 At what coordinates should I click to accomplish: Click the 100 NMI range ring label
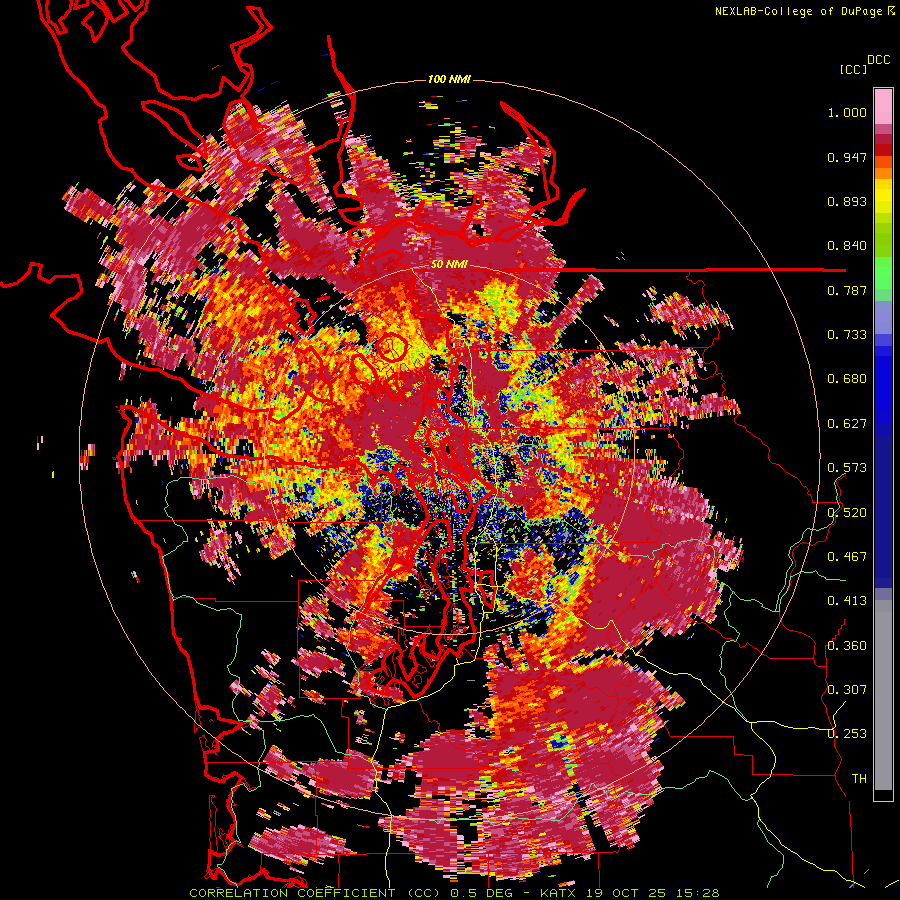[x=449, y=79]
